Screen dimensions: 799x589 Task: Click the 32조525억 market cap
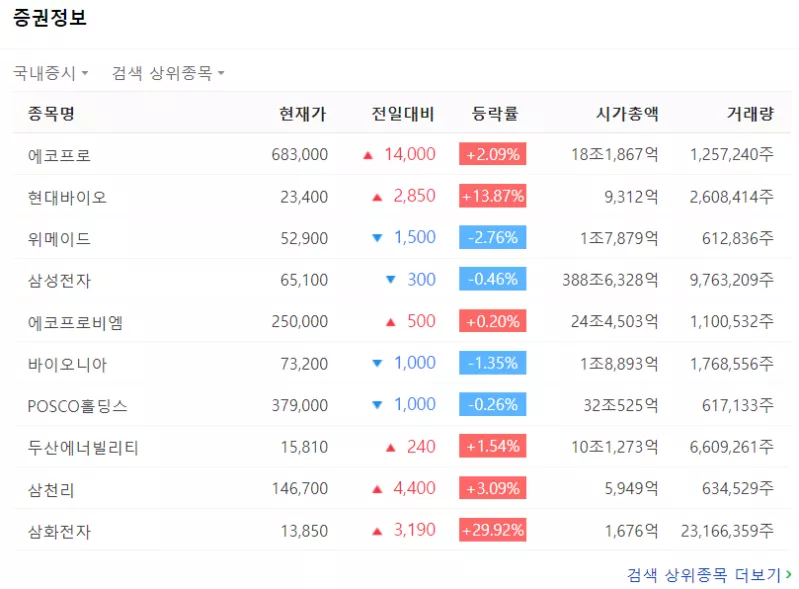621,405
